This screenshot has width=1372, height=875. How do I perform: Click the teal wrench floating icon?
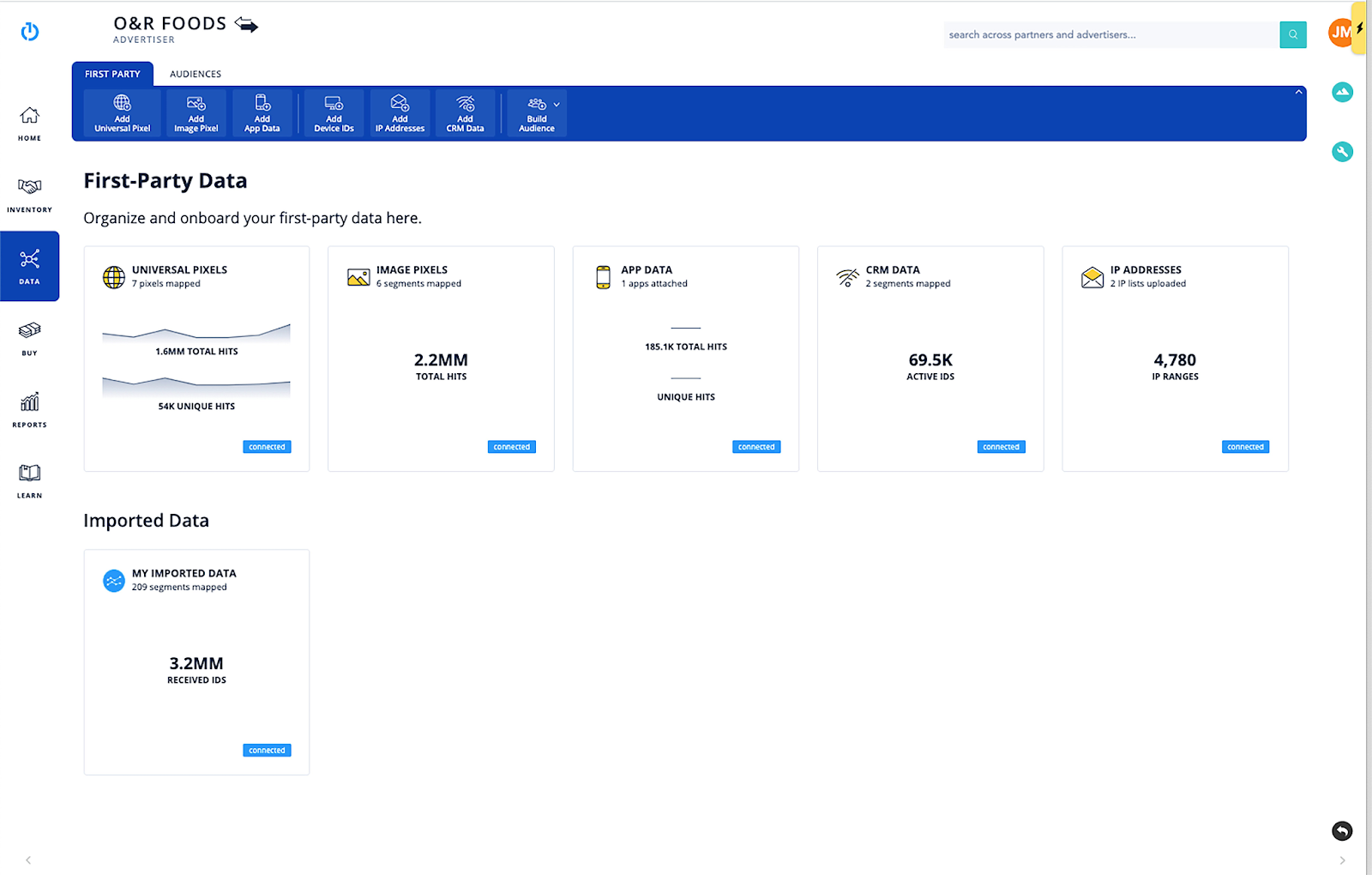[x=1342, y=152]
